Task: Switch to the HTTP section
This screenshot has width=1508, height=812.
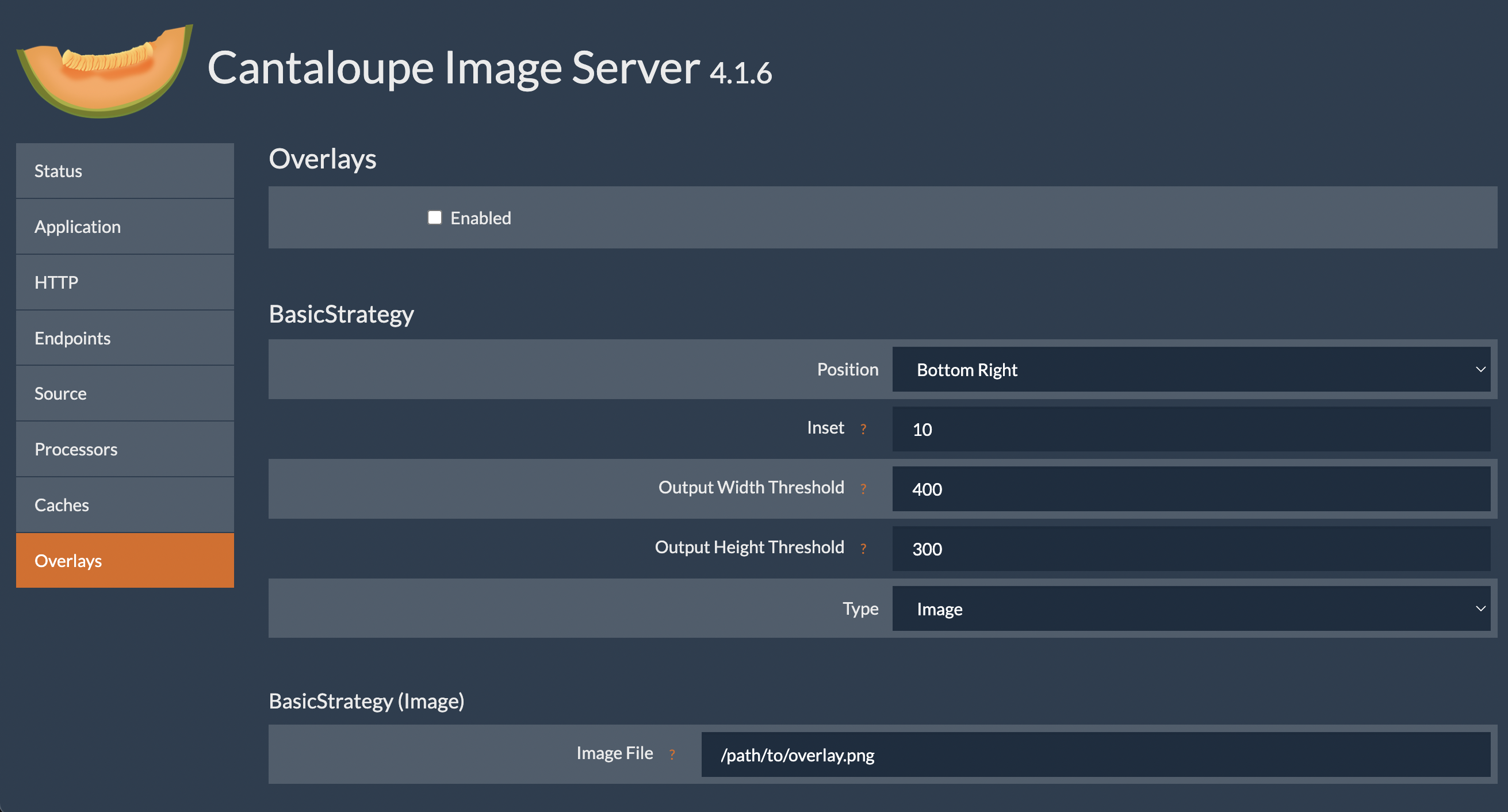Action: tap(125, 282)
